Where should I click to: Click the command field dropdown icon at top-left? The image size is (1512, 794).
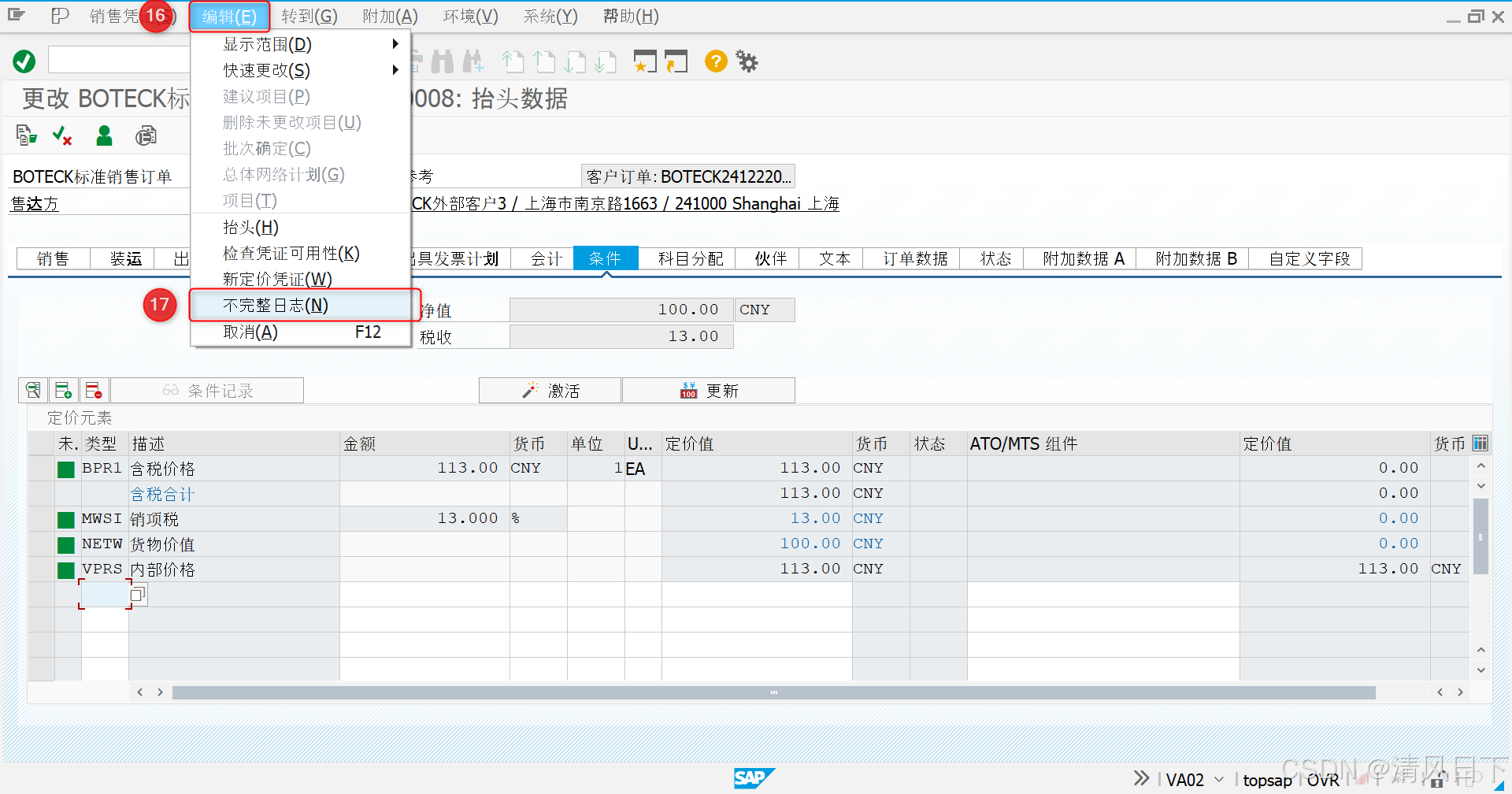17,15
